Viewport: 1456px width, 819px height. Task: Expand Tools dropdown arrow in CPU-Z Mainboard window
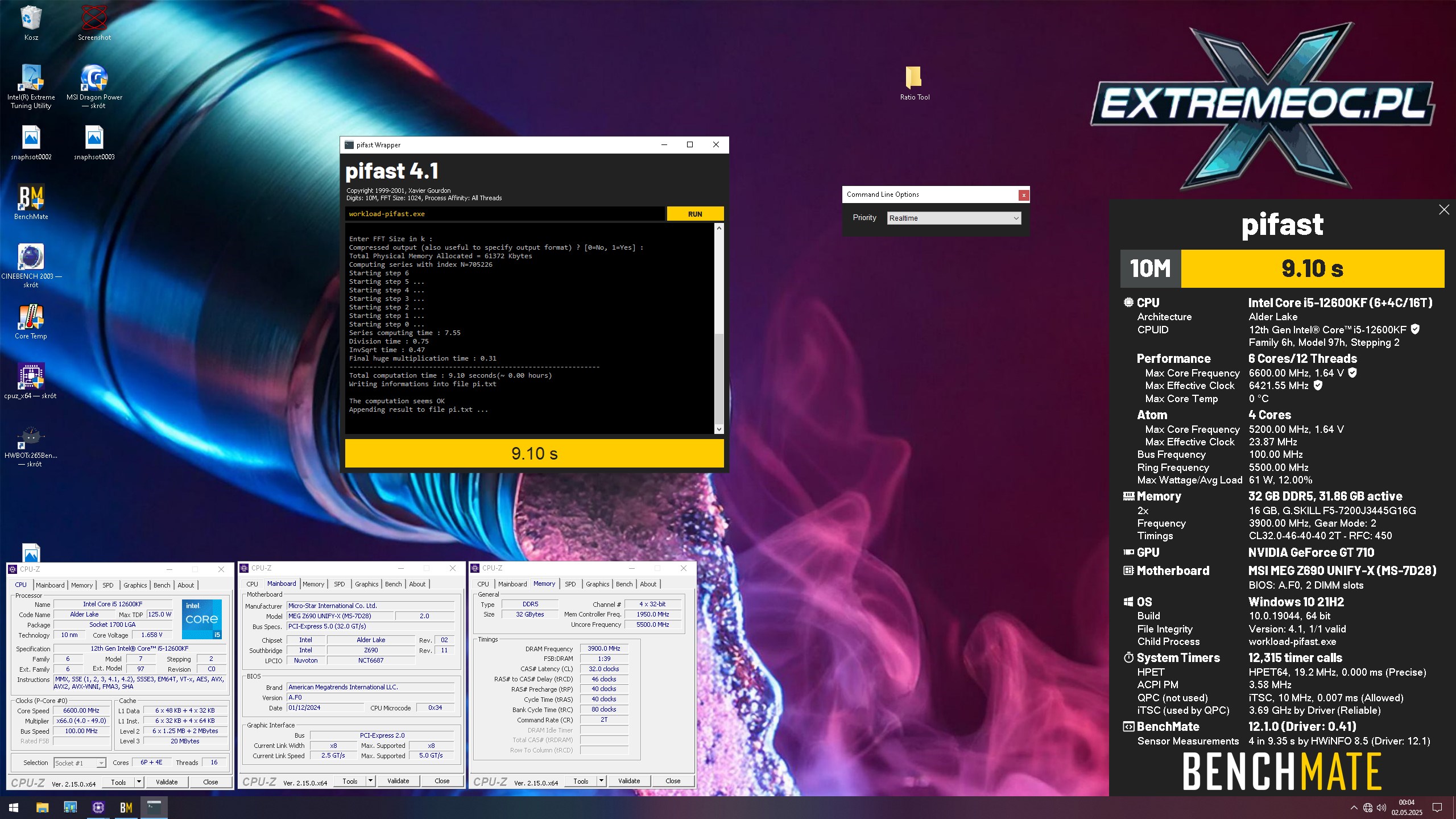pos(370,781)
